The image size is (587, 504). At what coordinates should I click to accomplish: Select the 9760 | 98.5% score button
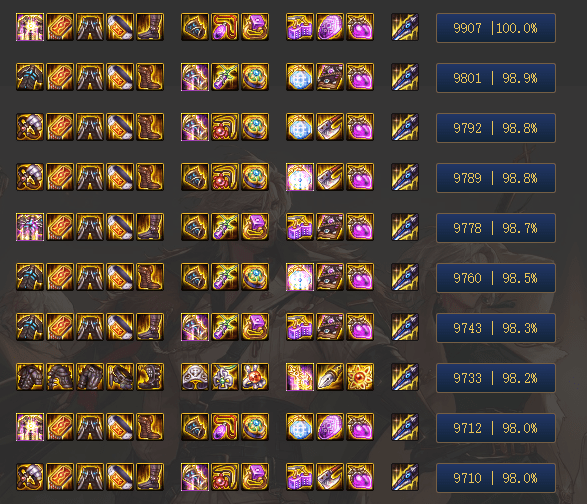point(496,278)
